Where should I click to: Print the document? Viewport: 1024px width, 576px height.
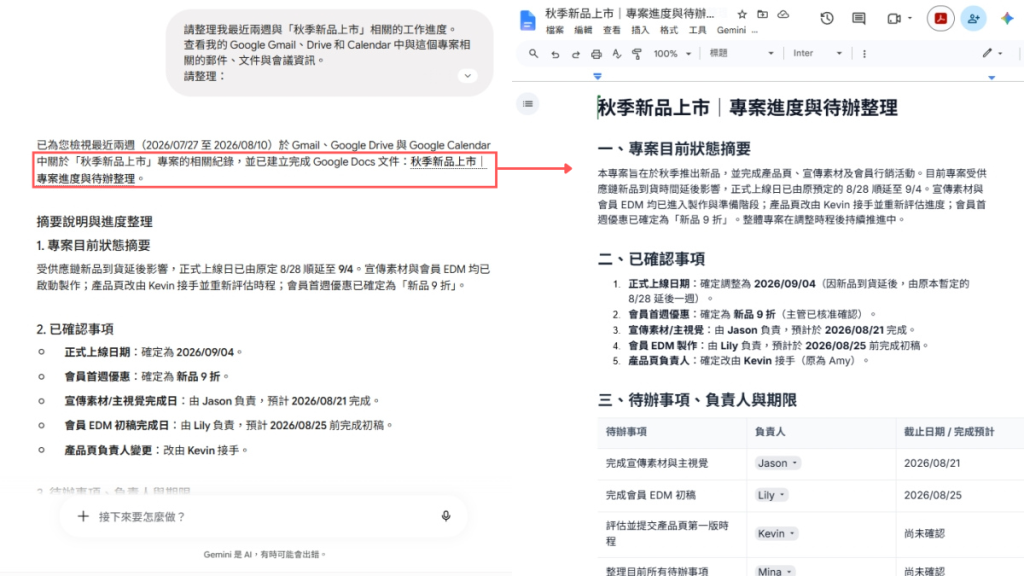tap(596, 54)
